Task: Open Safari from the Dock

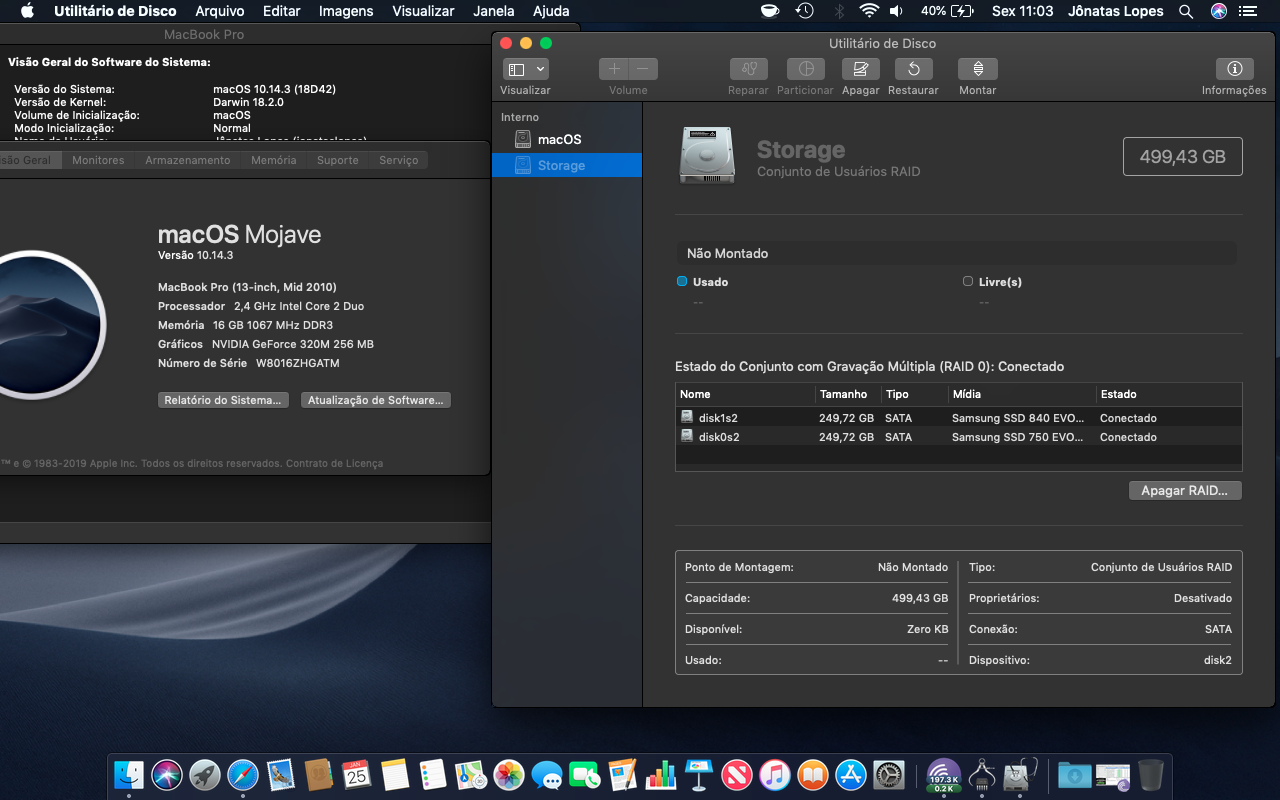Action: tap(243, 774)
